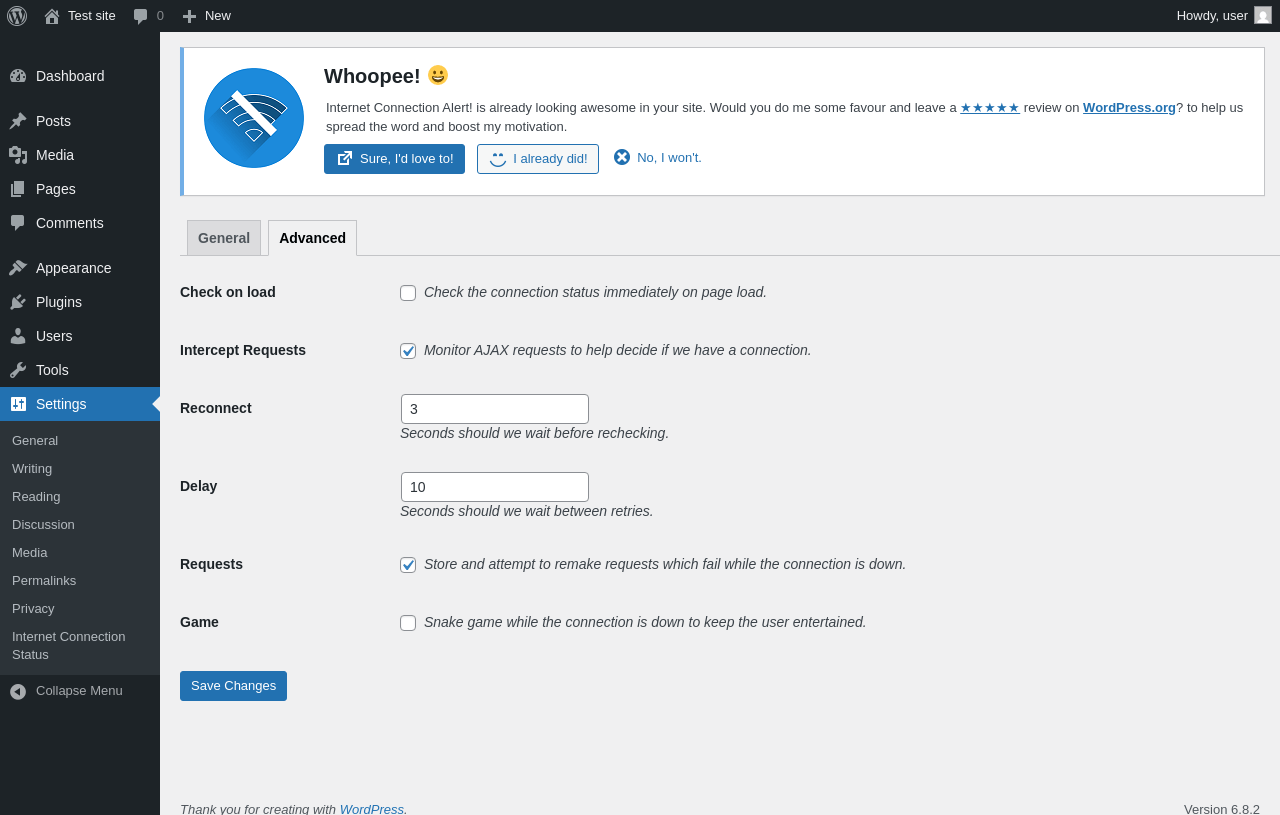Enable the Check on load checkbox
This screenshot has width=1280, height=815.
[x=408, y=293]
